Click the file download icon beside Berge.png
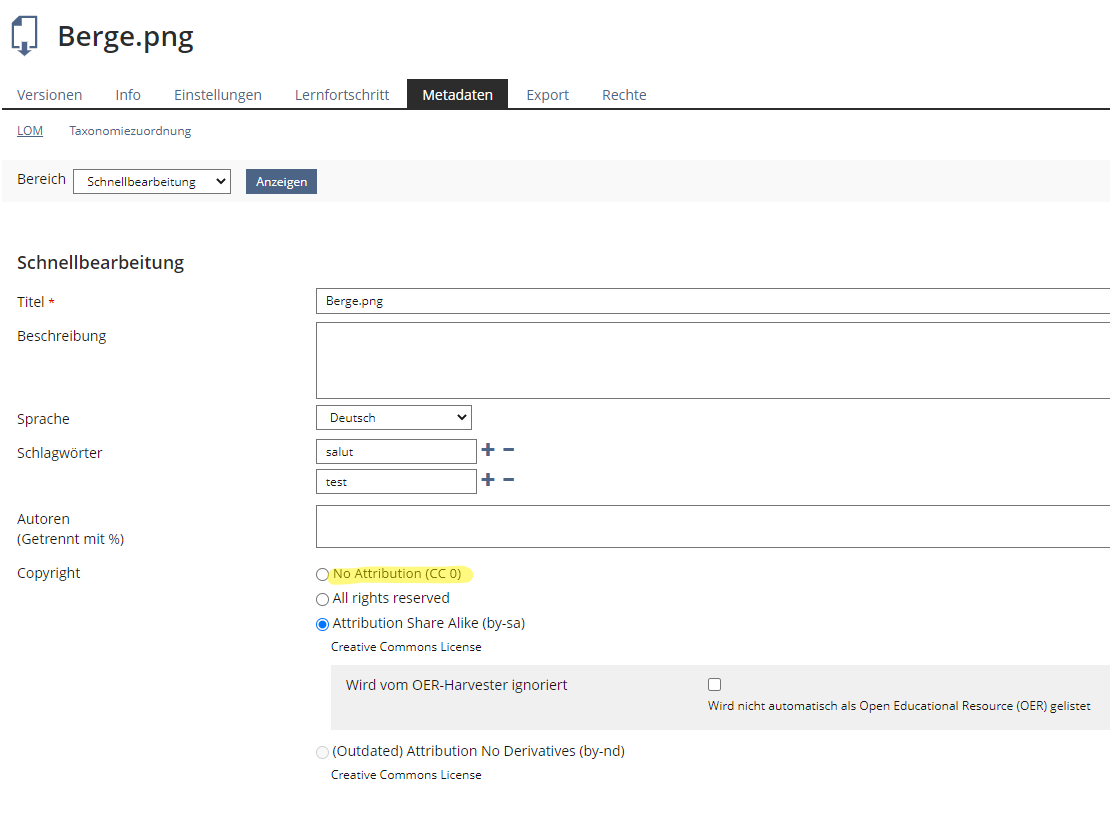The width and height of the screenshot is (1110, 816). tap(24, 36)
